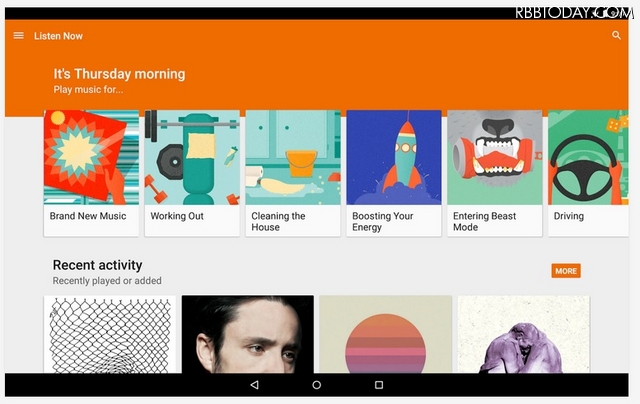
Task: Open the Working Out station artwork
Action: pyautogui.click(x=192, y=157)
